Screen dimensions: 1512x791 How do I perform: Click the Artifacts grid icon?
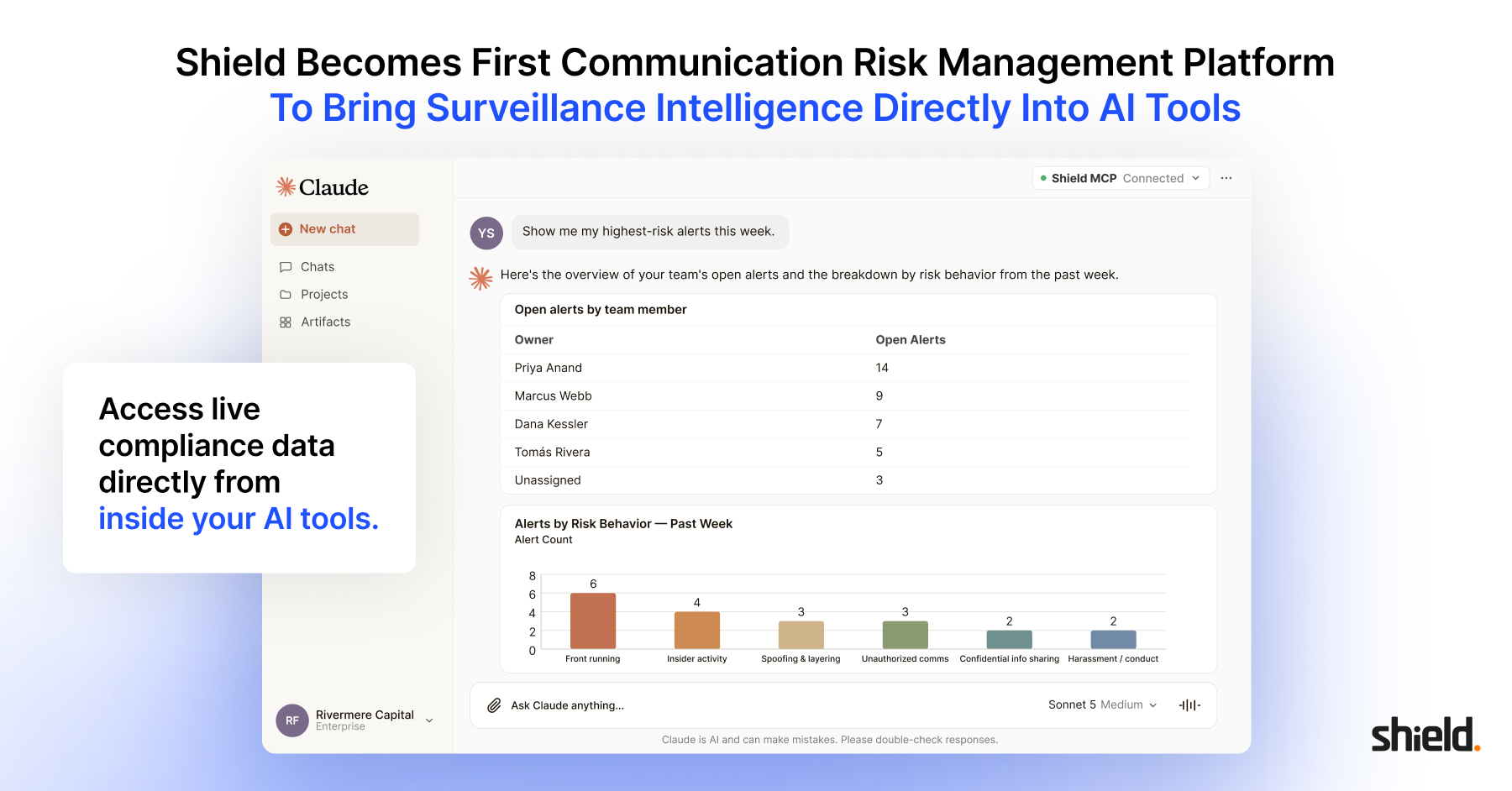[x=286, y=322]
